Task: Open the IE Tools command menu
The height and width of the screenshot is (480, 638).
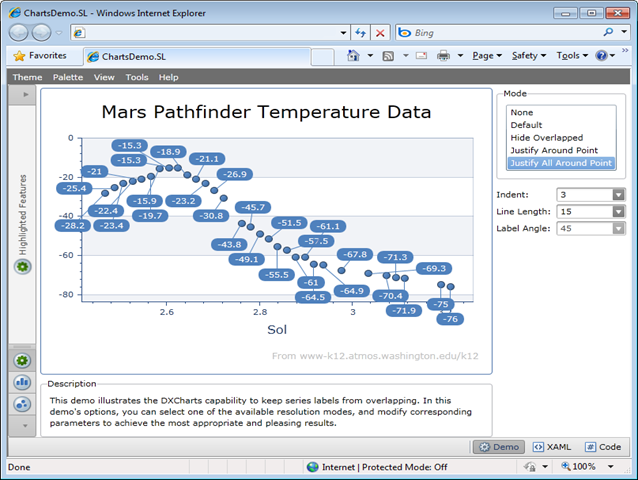Action: point(572,56)
